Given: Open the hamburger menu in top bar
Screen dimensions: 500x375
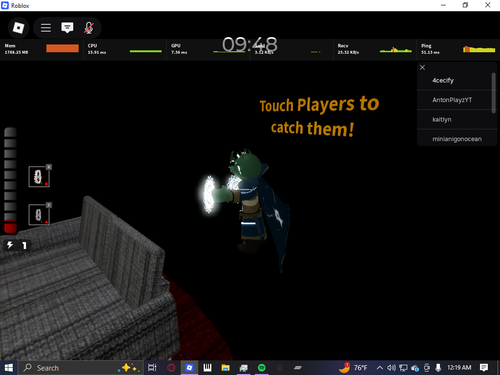Looking at the screenshot, I should click(46, 28).
